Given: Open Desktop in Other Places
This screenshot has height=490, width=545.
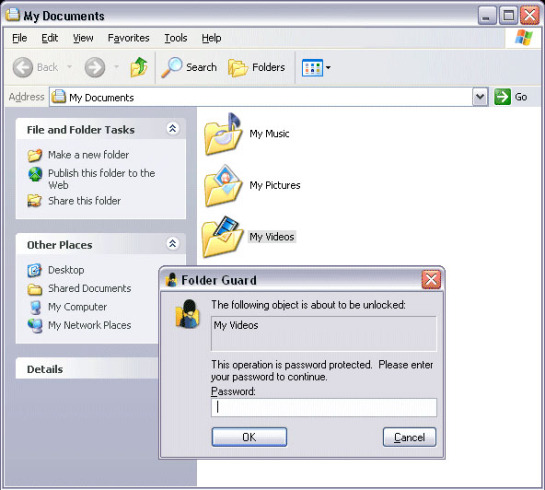Looking at the screenshot, I should click(x=66, y=270).
